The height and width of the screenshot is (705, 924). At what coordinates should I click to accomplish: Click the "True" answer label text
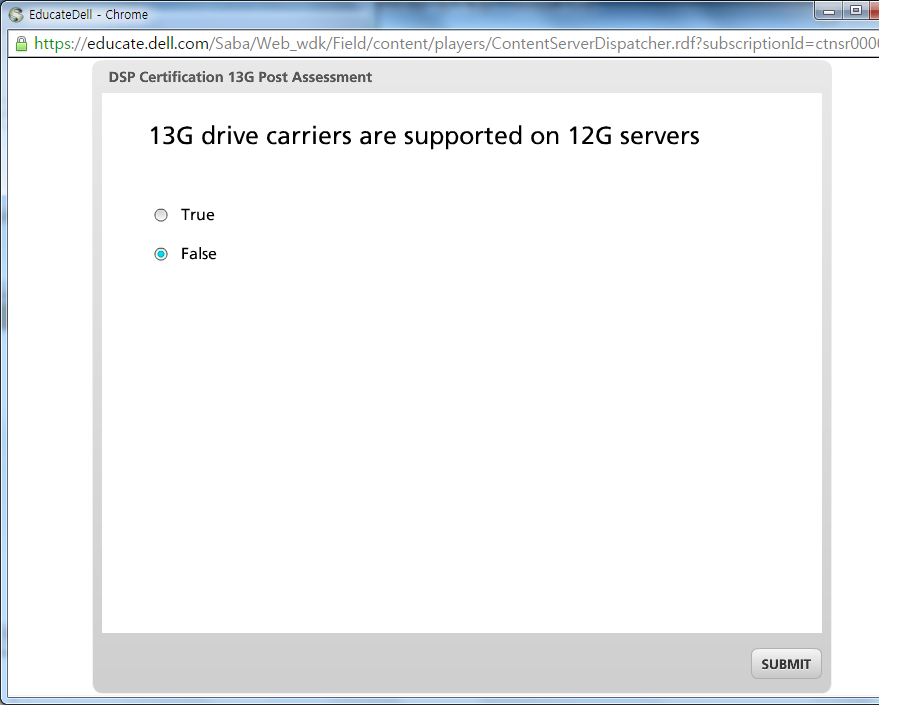tap(197, 215)
